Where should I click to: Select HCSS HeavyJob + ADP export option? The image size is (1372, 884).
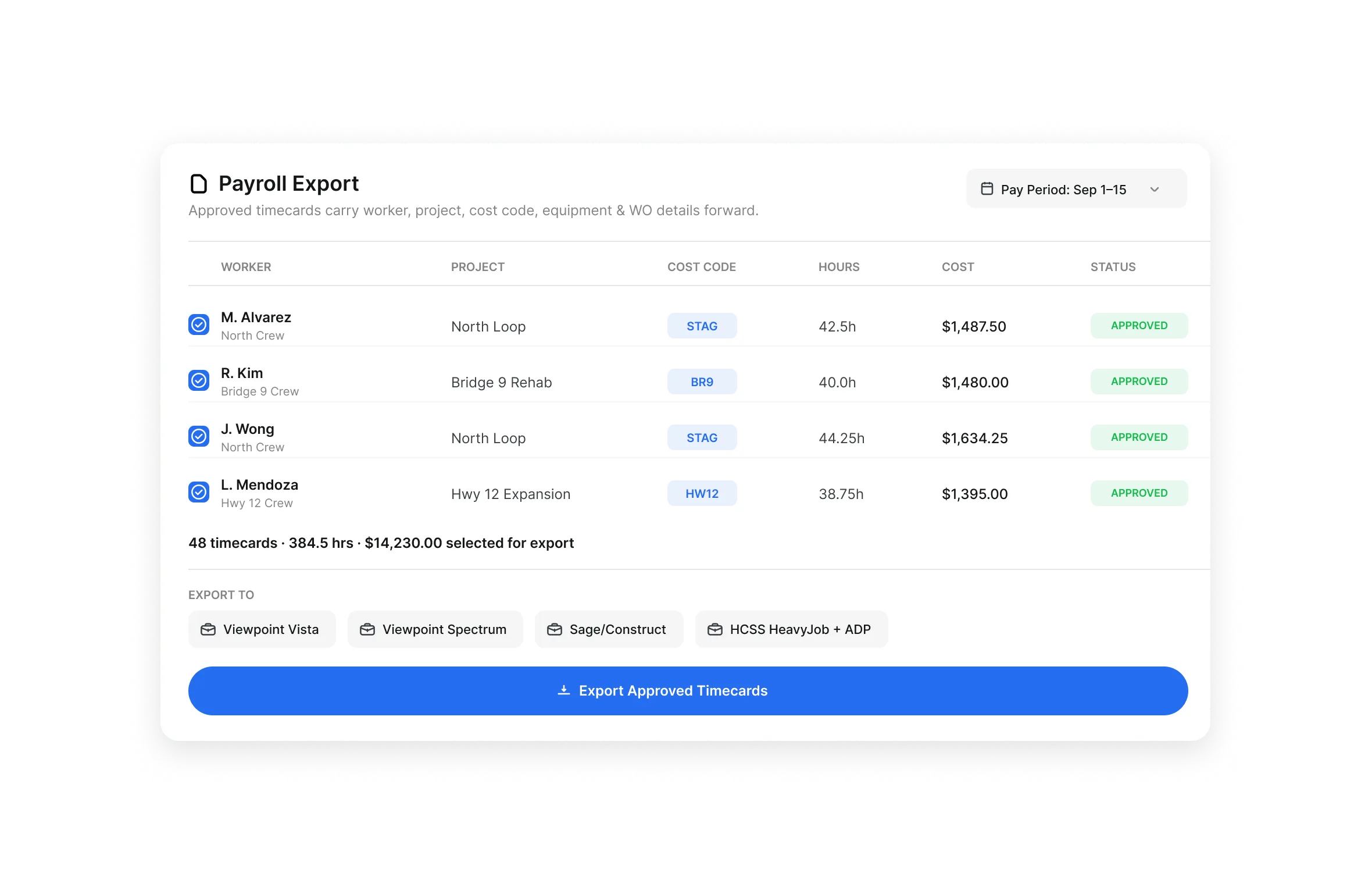point(791,629)
